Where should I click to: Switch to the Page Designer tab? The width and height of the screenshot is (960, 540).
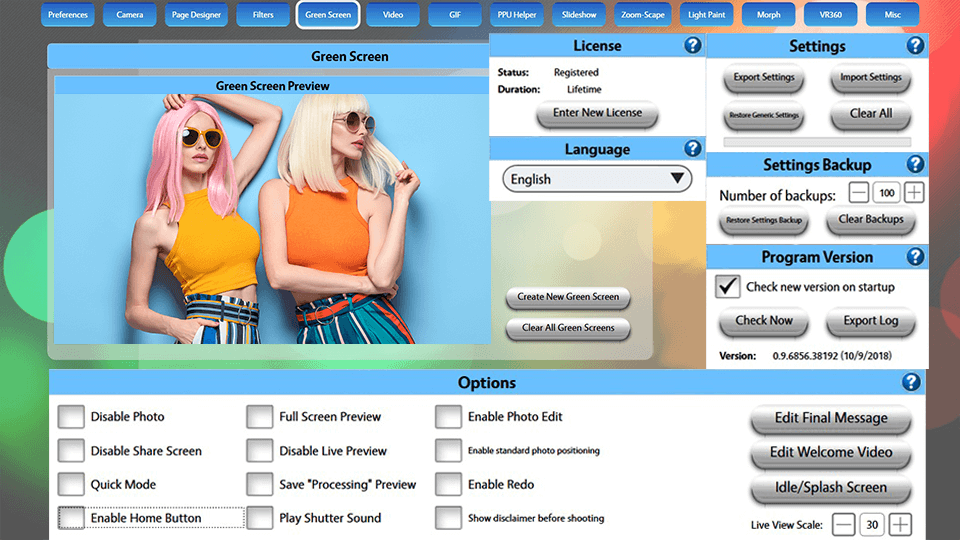point(195,15)
